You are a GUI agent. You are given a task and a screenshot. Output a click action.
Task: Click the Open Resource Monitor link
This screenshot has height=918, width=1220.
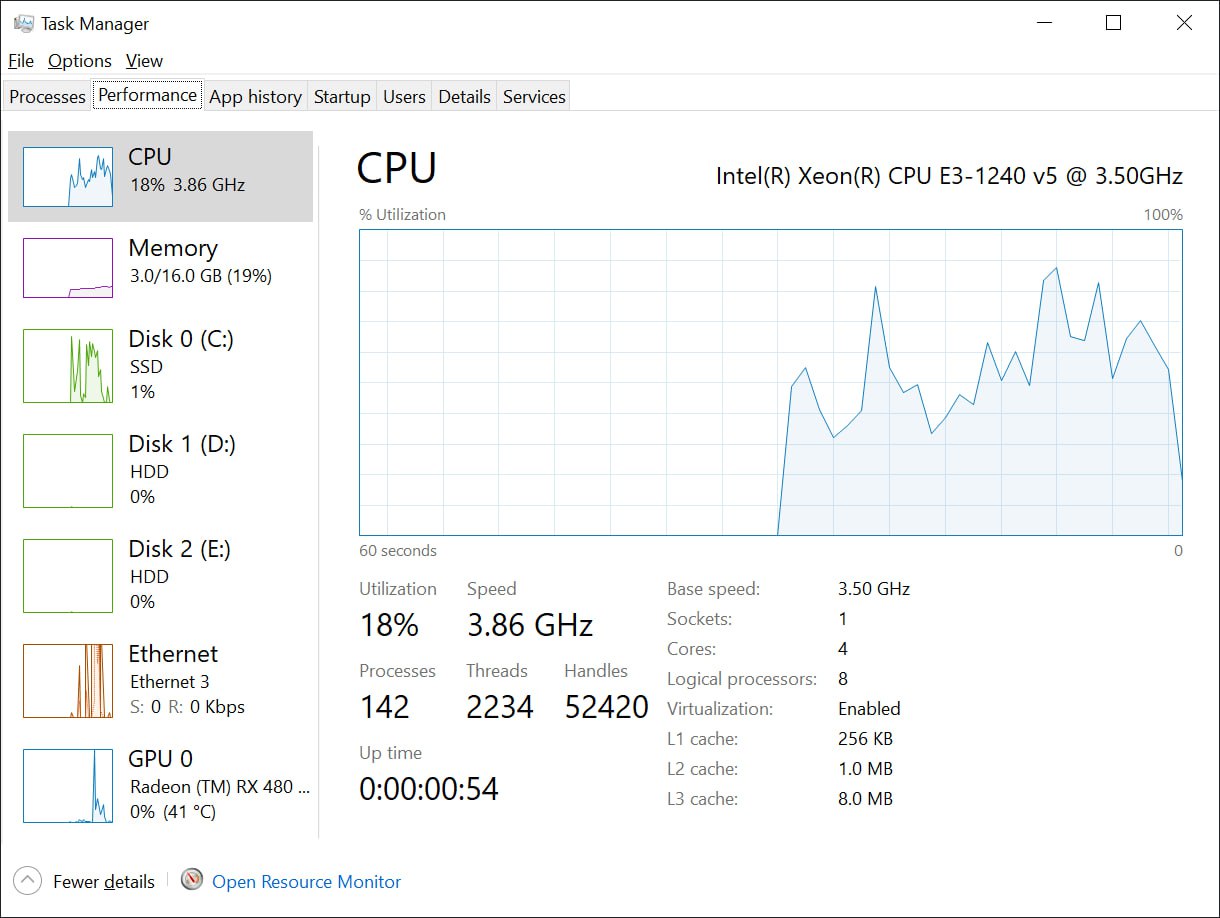(x=306, y=882)
